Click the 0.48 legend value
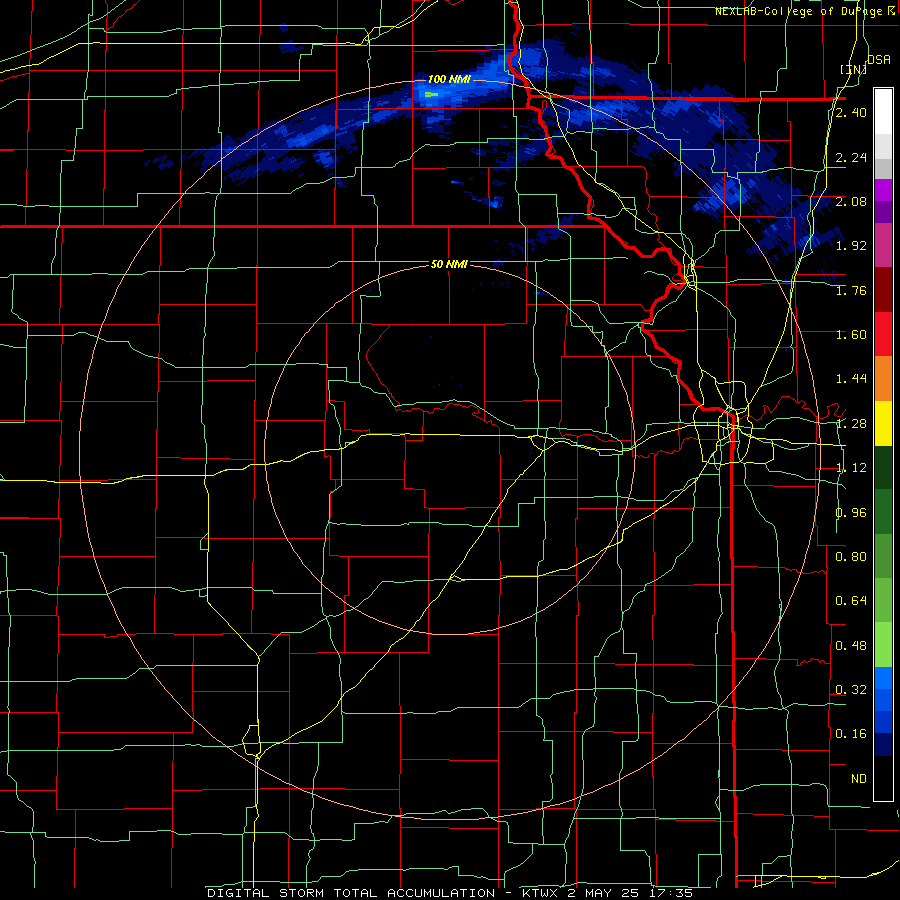 coord(851,646)
